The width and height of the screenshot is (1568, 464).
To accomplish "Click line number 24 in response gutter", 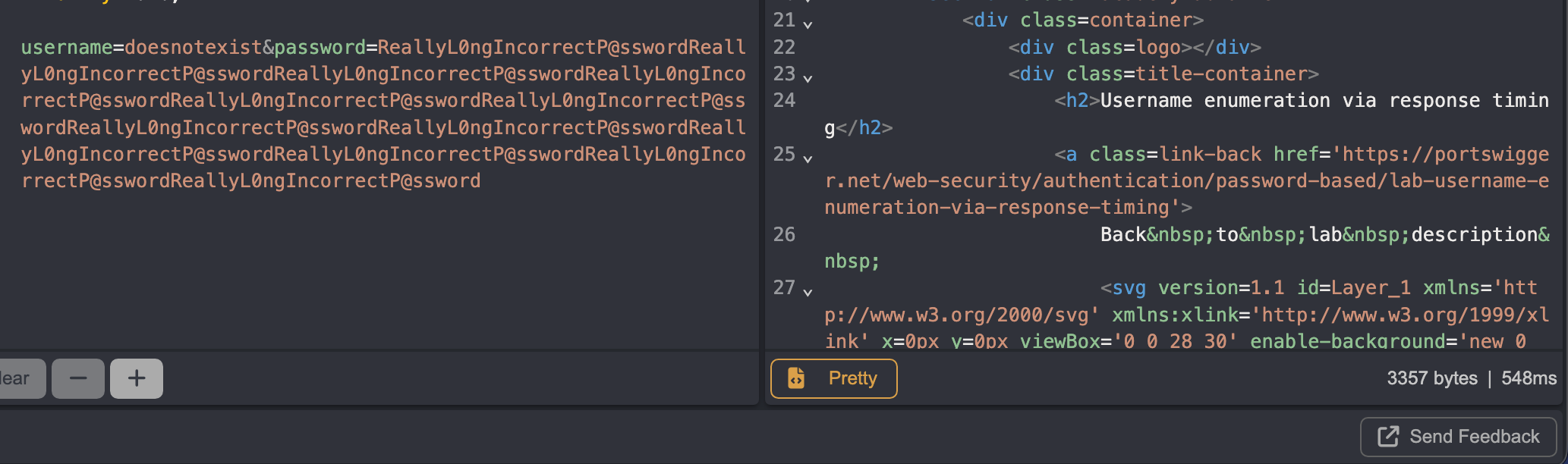I will tap(784, 101).
